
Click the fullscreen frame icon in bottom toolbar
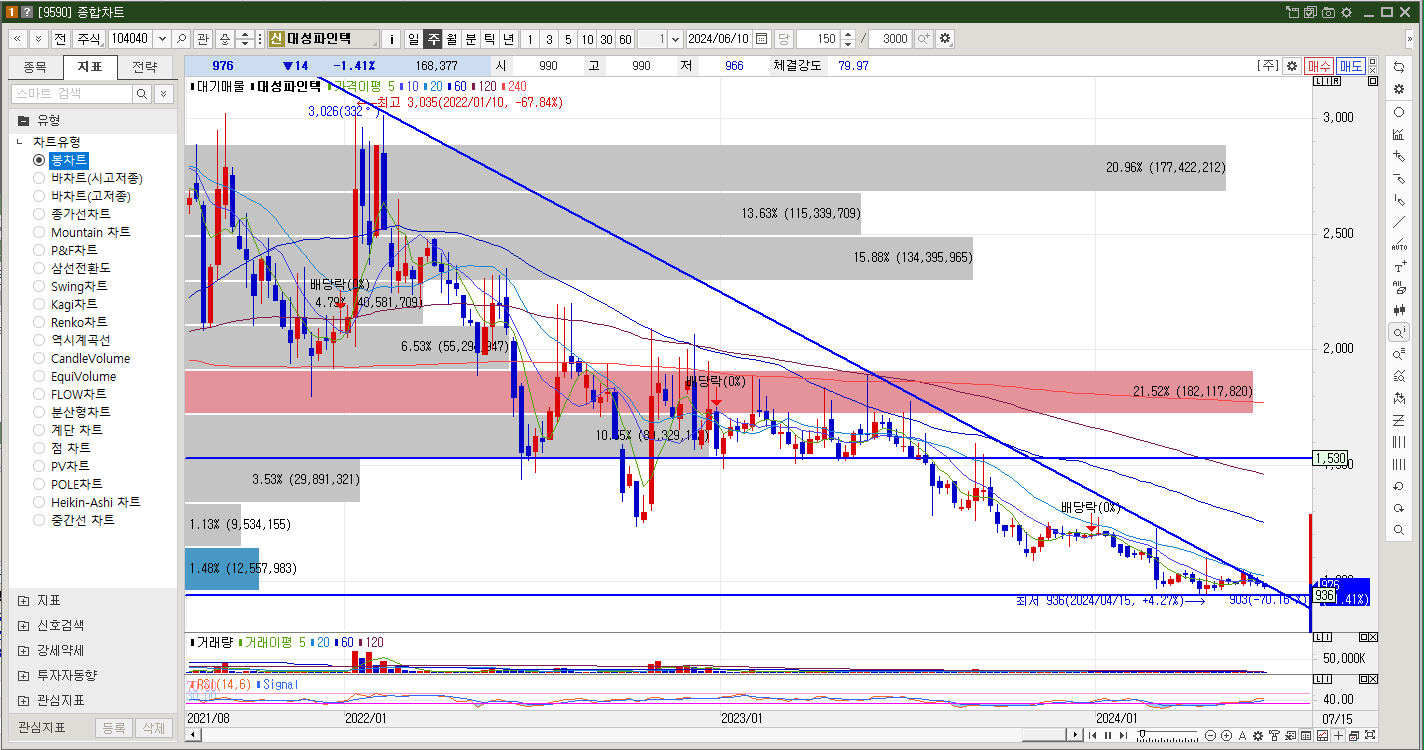click(x=1370, y=735)
